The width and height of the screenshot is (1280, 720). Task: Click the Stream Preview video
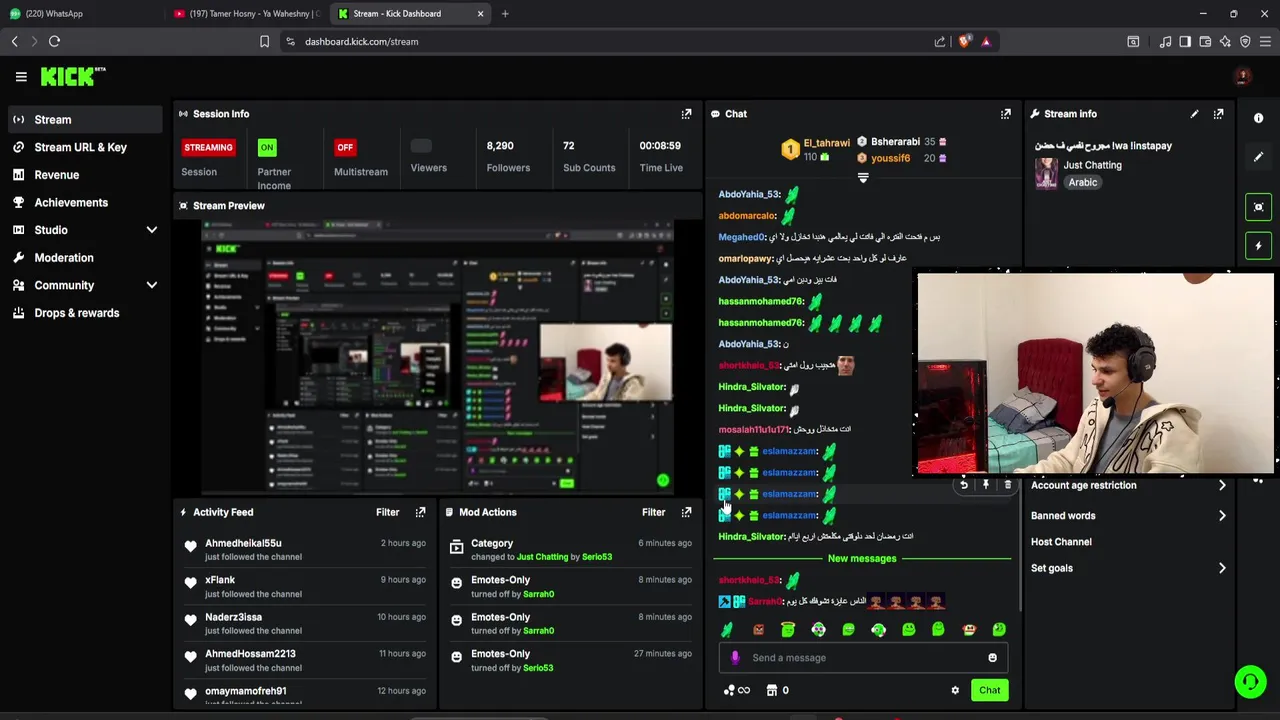437,358
